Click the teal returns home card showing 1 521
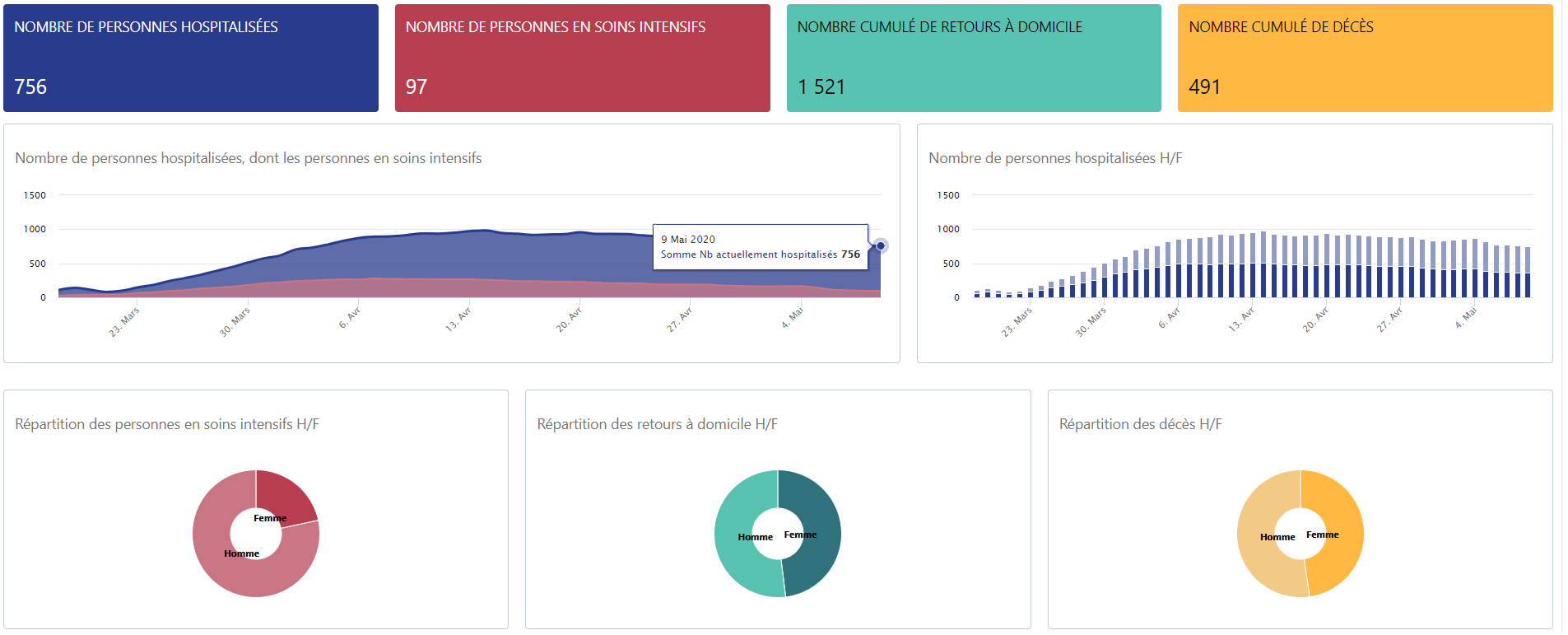The height and width of the screenshot is (635, 1568). pos(974,58)
